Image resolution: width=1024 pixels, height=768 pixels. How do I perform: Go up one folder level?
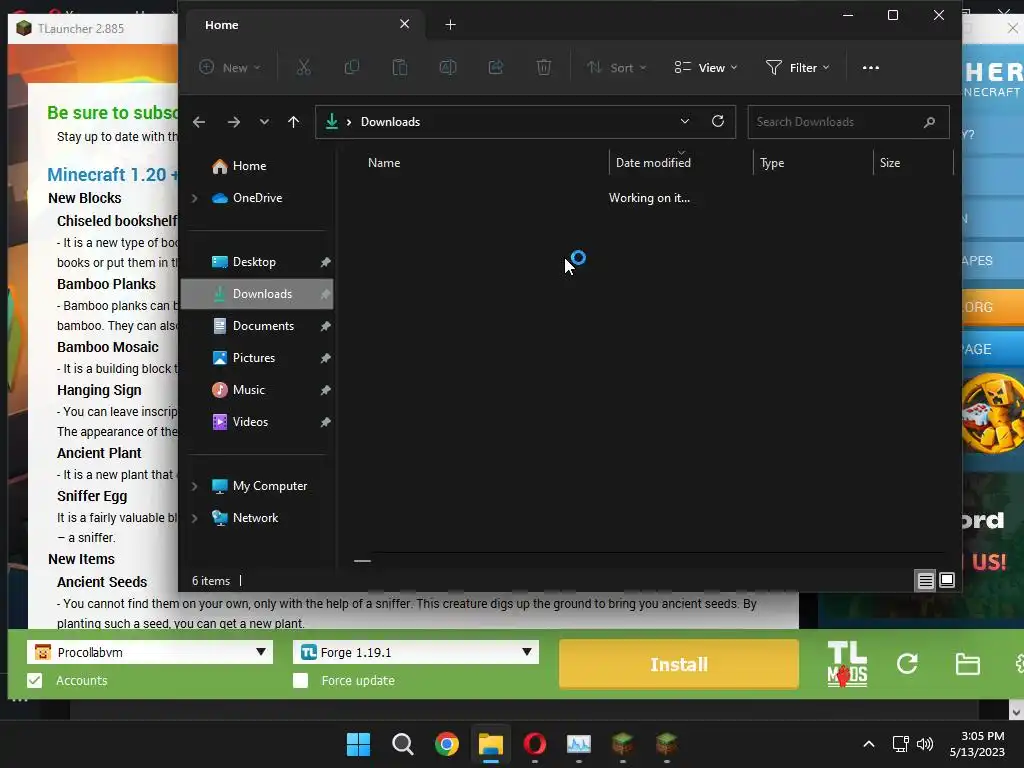tap(293, 122)
